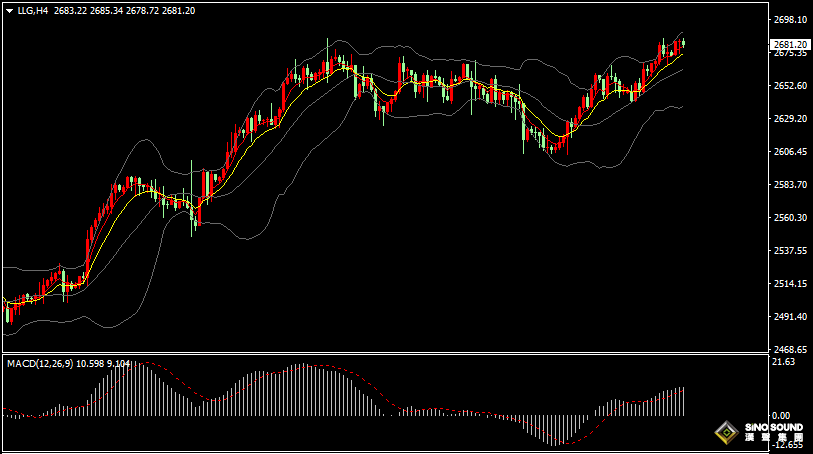This screenshot has height=454, width=813.
Task: Click the 21.63 MACD scale label
Action: [784, 362]
